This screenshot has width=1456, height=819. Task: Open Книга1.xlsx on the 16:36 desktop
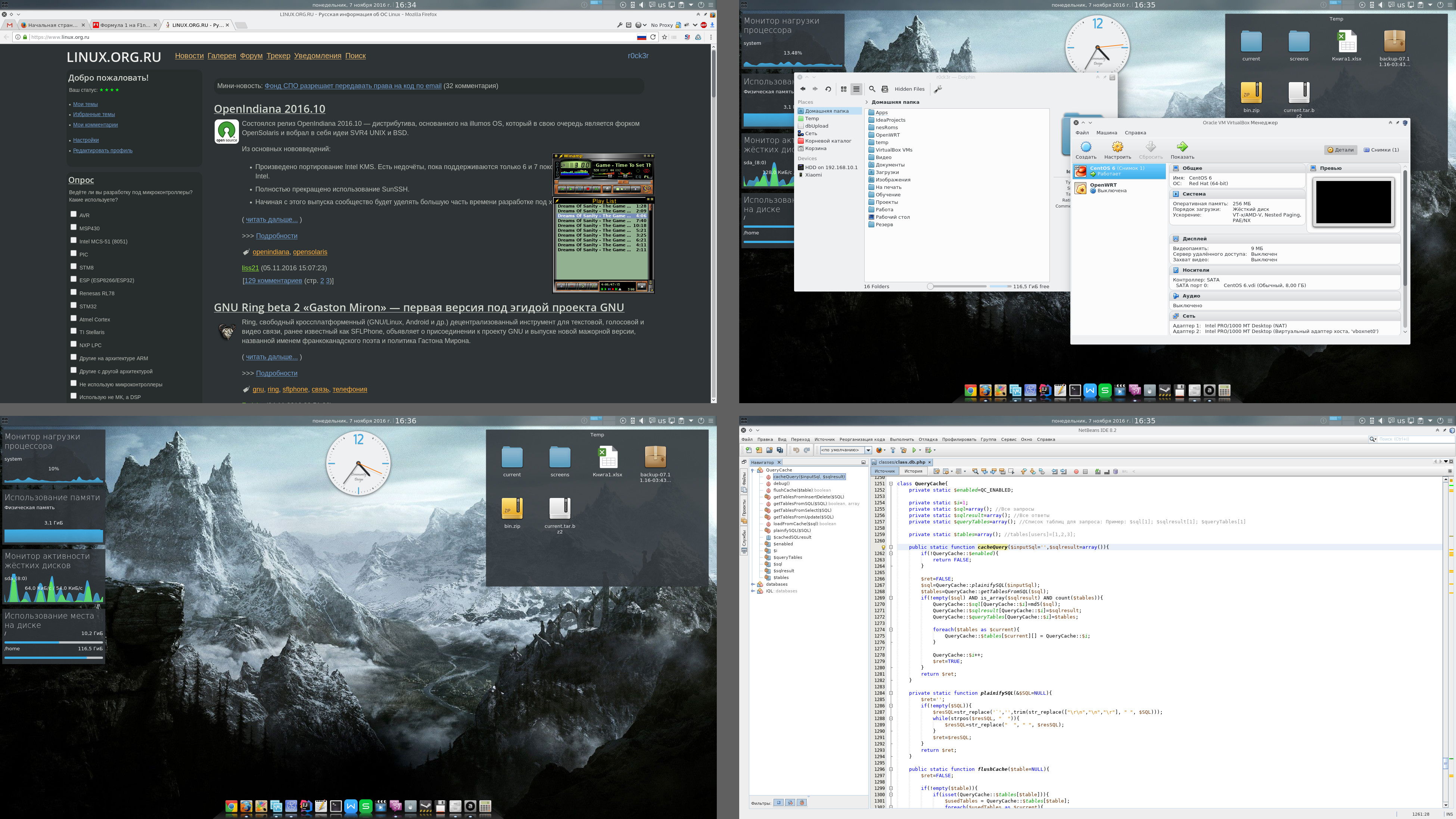pos(607,462)
